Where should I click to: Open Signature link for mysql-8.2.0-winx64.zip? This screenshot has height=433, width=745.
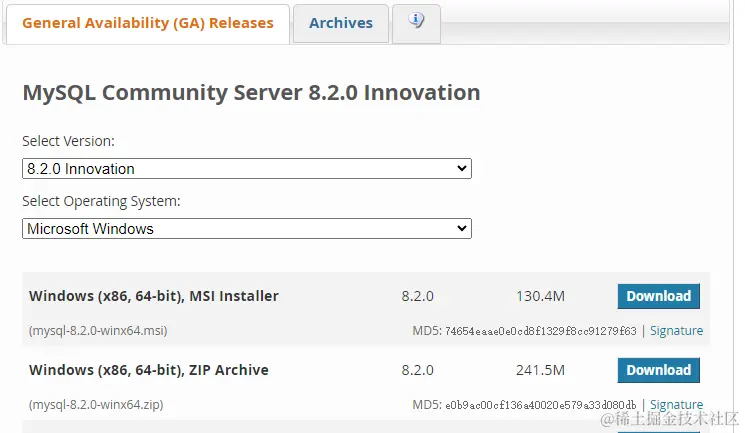[676, 404]
